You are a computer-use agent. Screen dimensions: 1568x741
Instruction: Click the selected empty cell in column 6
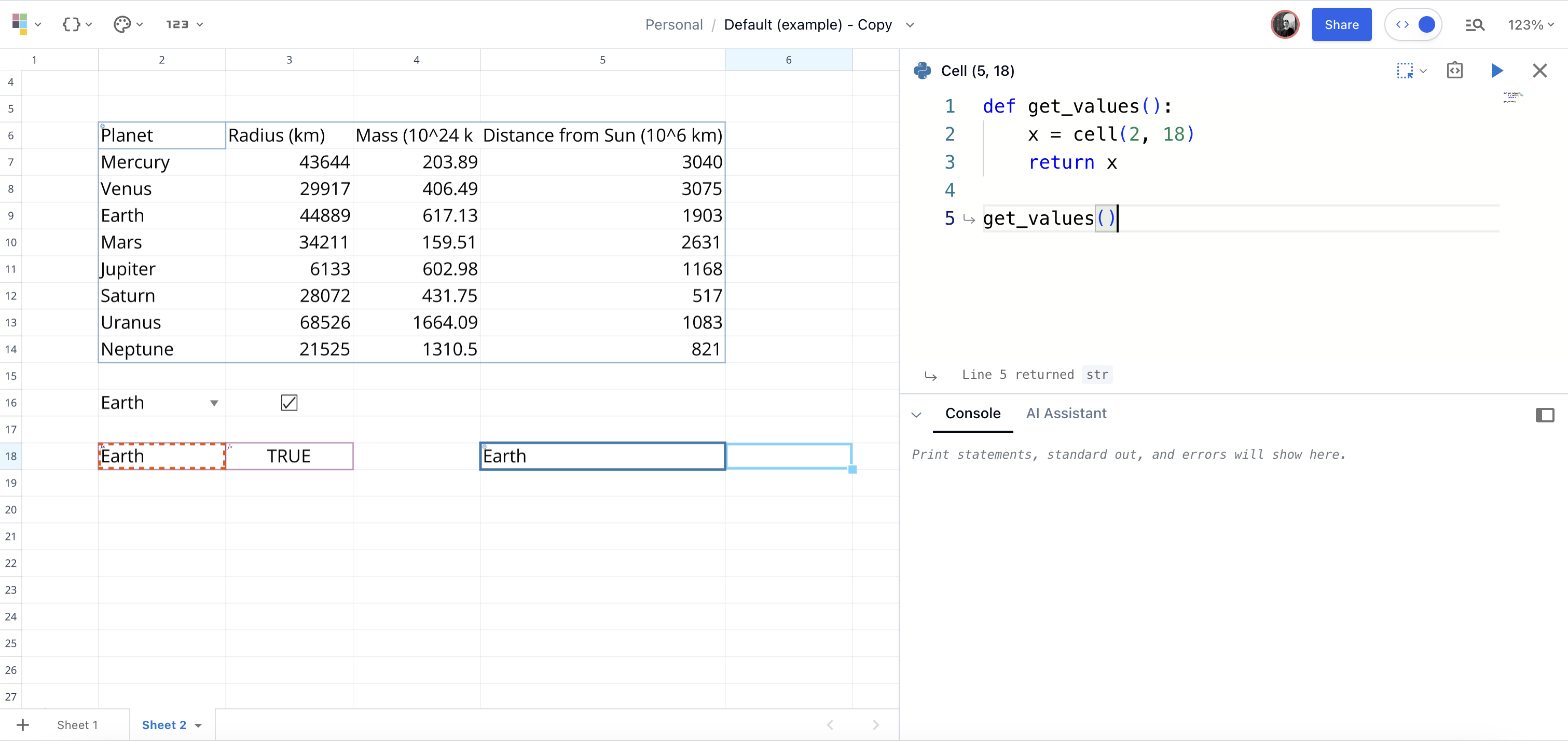[x=788, y=456]
